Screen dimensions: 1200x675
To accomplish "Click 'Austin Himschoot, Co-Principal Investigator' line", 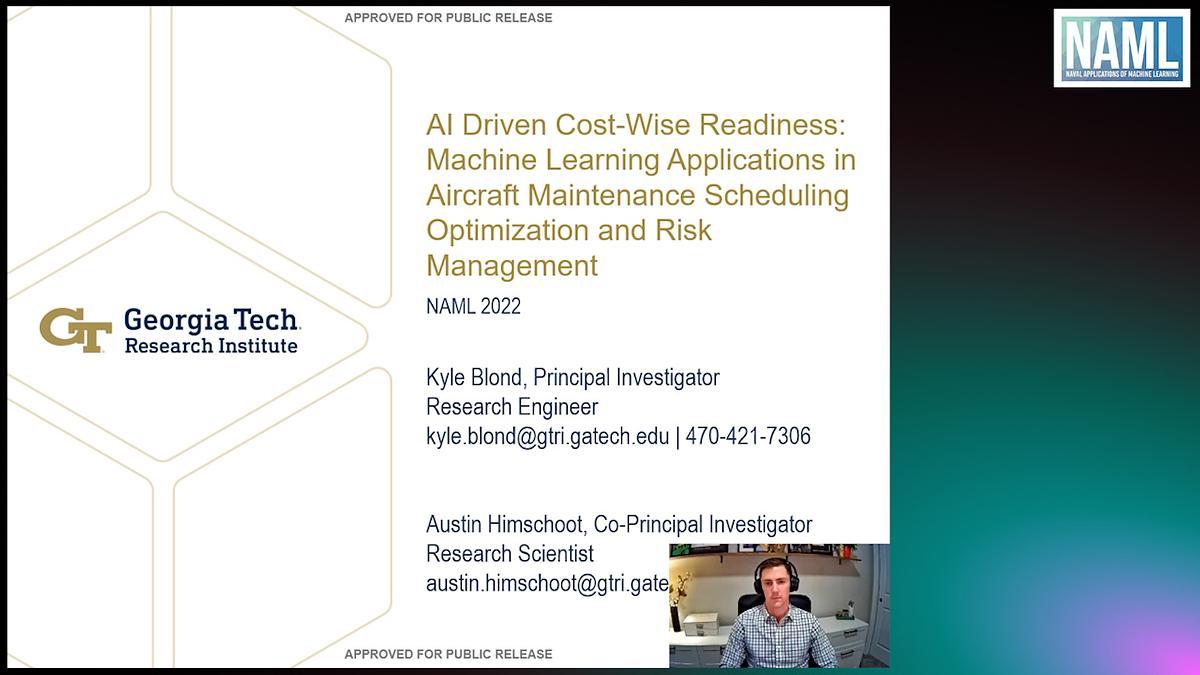I will 619,524.
